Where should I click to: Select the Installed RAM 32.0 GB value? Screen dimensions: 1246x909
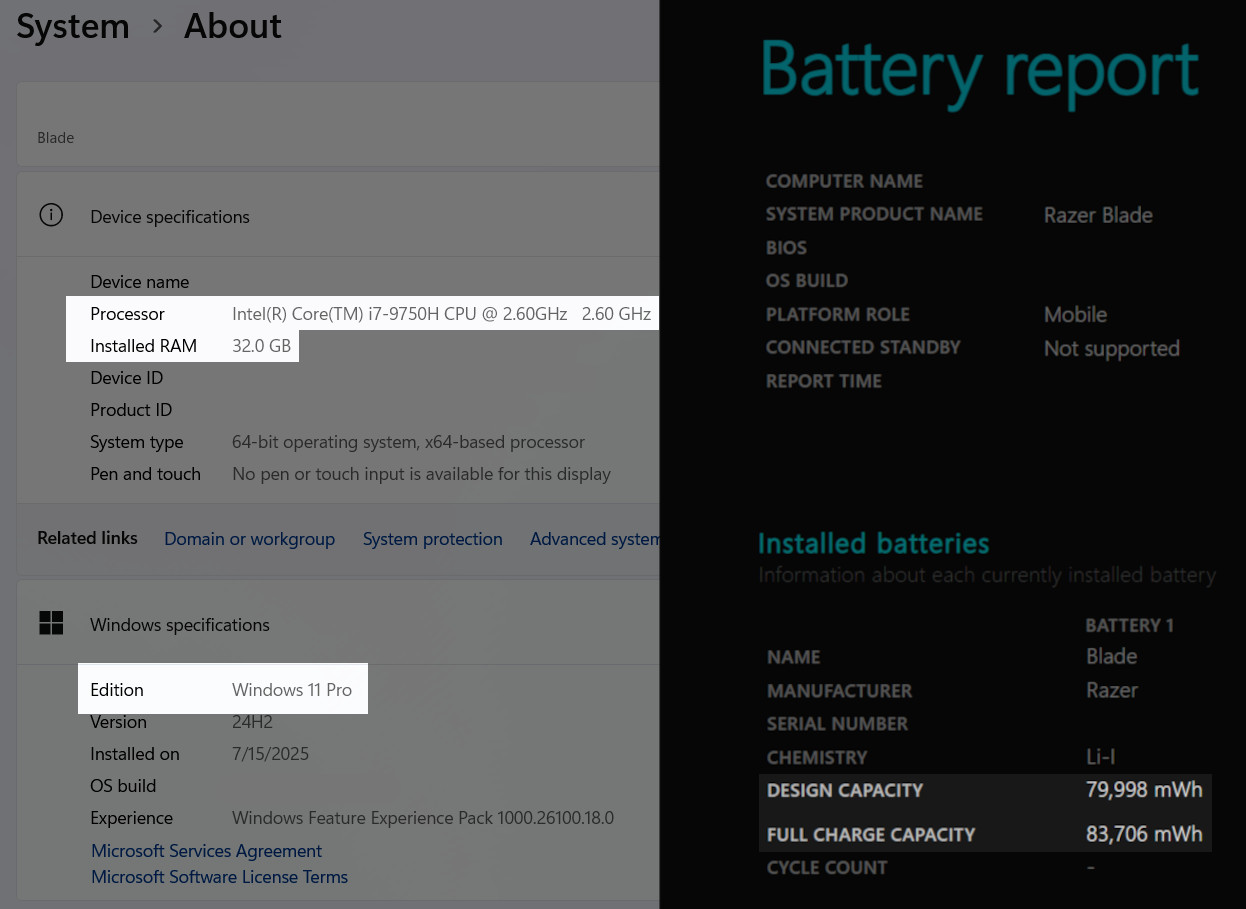tap(260, 346)
